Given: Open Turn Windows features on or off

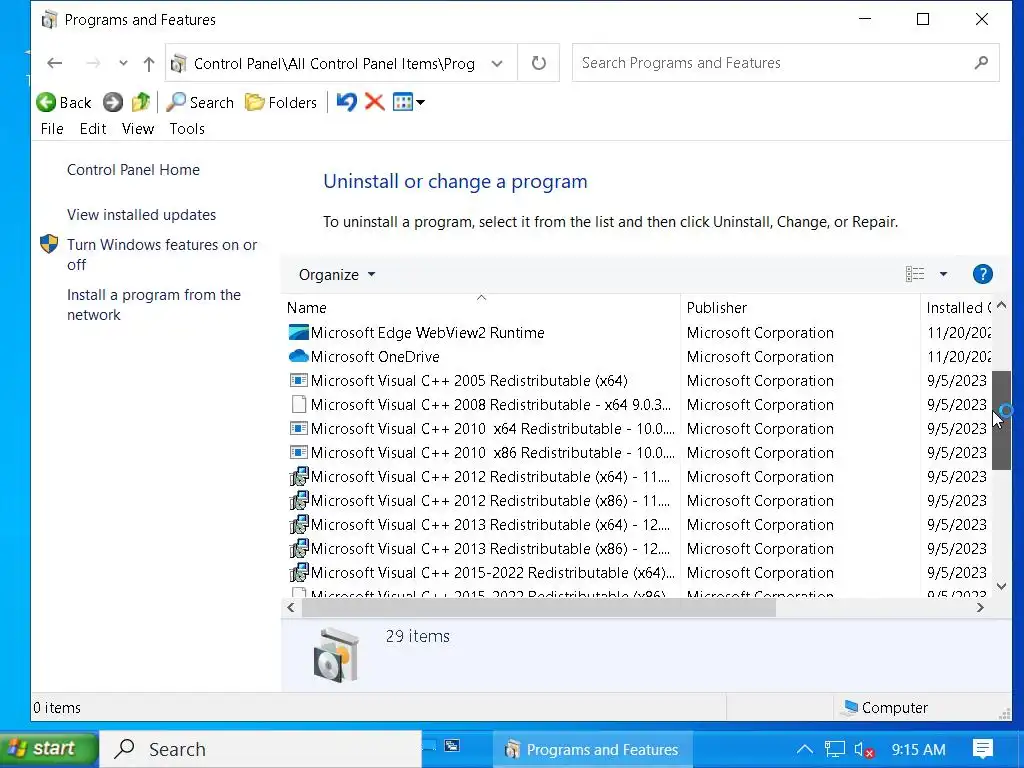Looking at the screenshot, I should (162, 255).
